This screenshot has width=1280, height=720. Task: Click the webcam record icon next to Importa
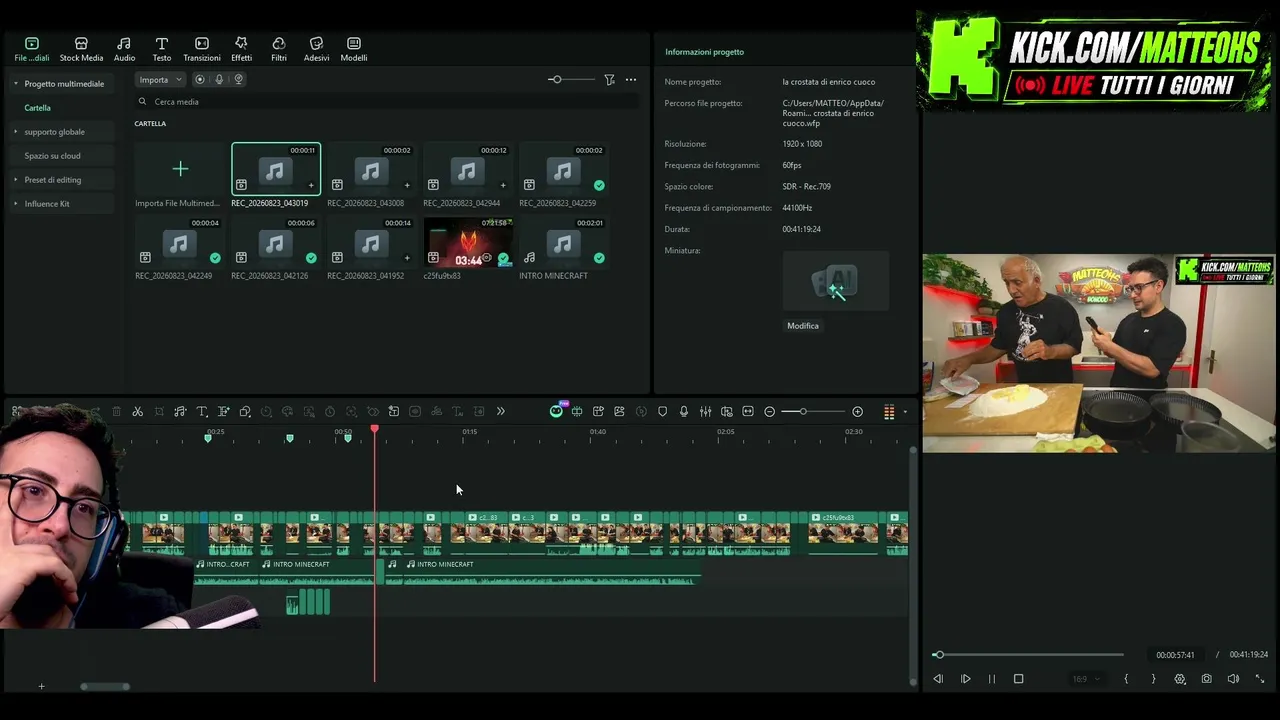pos(238,80)
